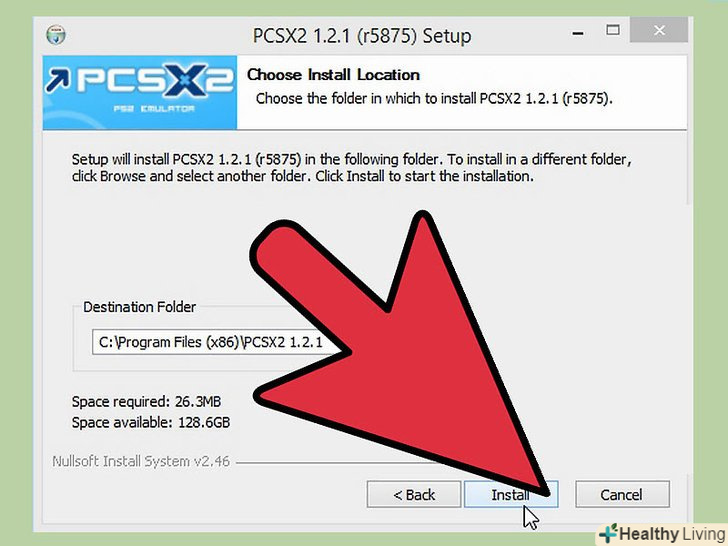Click the Space required: 26.3MB text
The height and width of the screenshot is (546, 728).
[x=146, y=402]
